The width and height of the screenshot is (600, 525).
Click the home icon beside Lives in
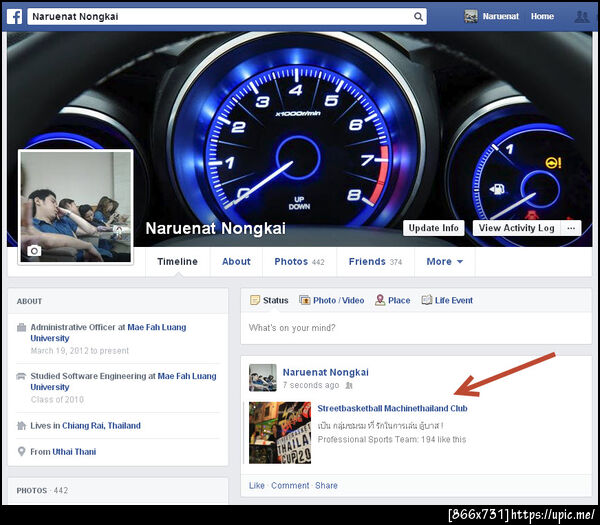21,426
